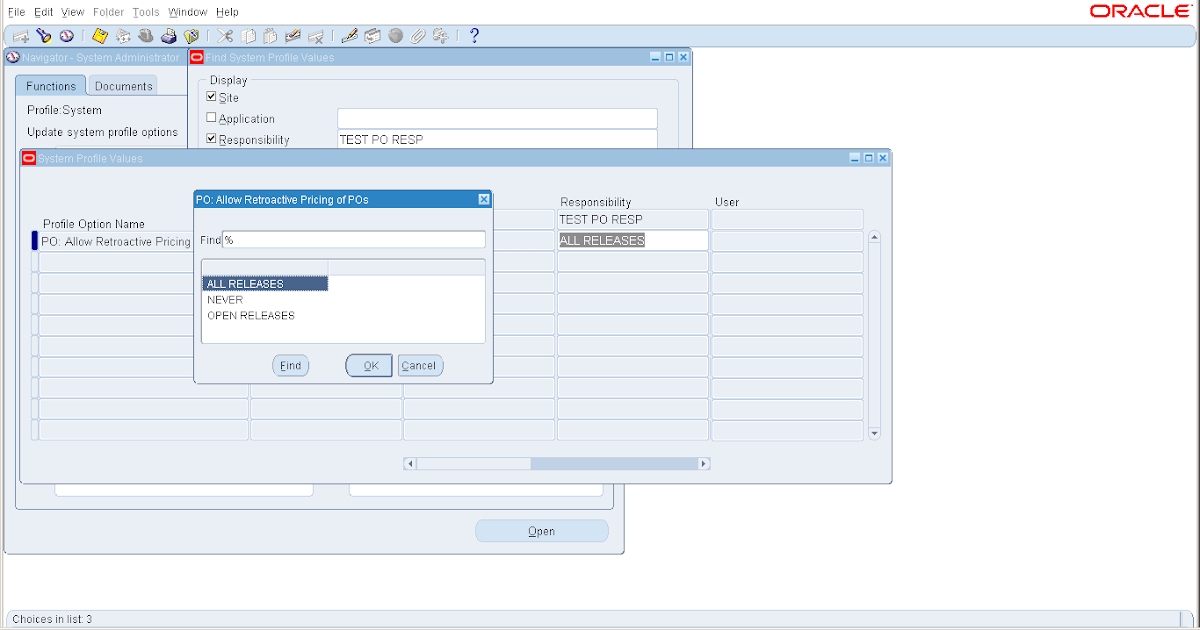1200x630 pixels.
Task: Select NEVER from the profile value list
Action: click(226, 299)
